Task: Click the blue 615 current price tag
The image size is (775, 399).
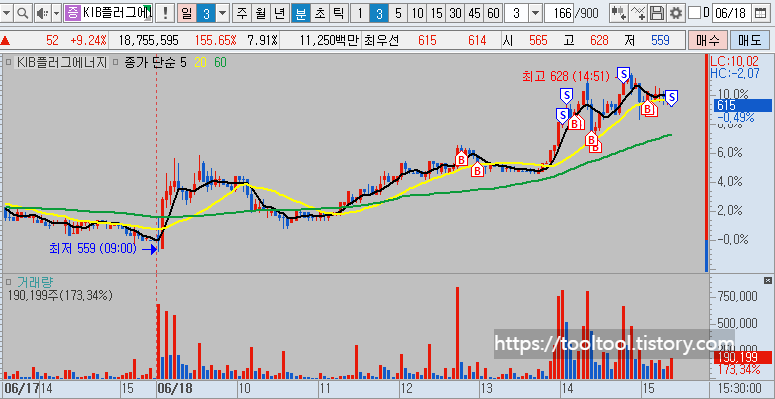Action: tap(742, 105)
